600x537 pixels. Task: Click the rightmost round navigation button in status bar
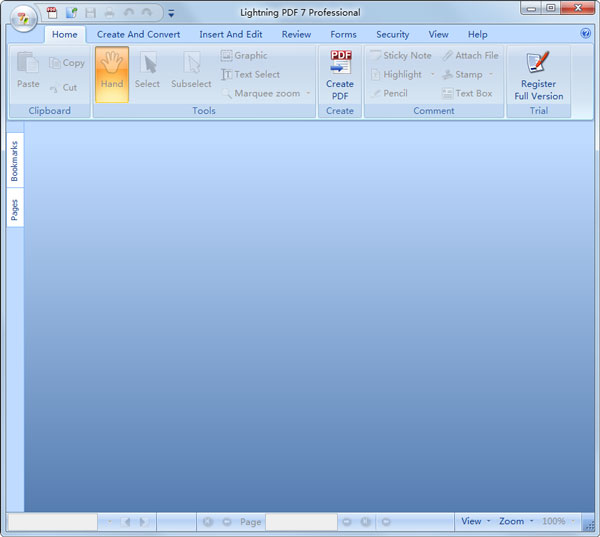386,522
